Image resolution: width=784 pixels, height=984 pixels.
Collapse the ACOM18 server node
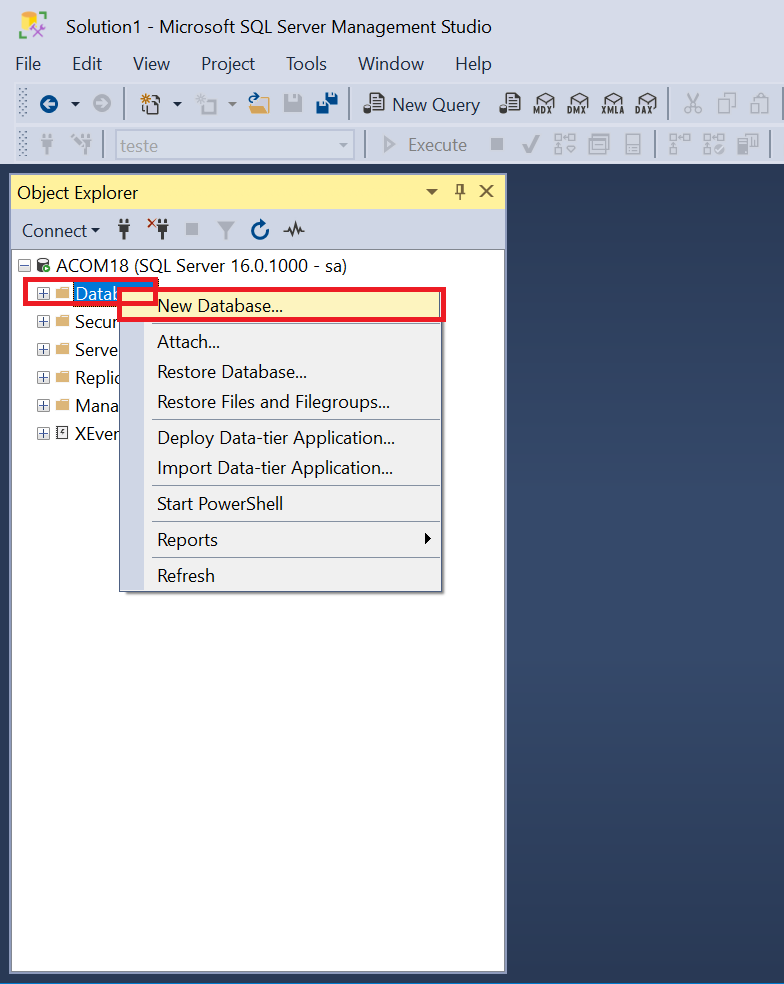click(24, 265)
